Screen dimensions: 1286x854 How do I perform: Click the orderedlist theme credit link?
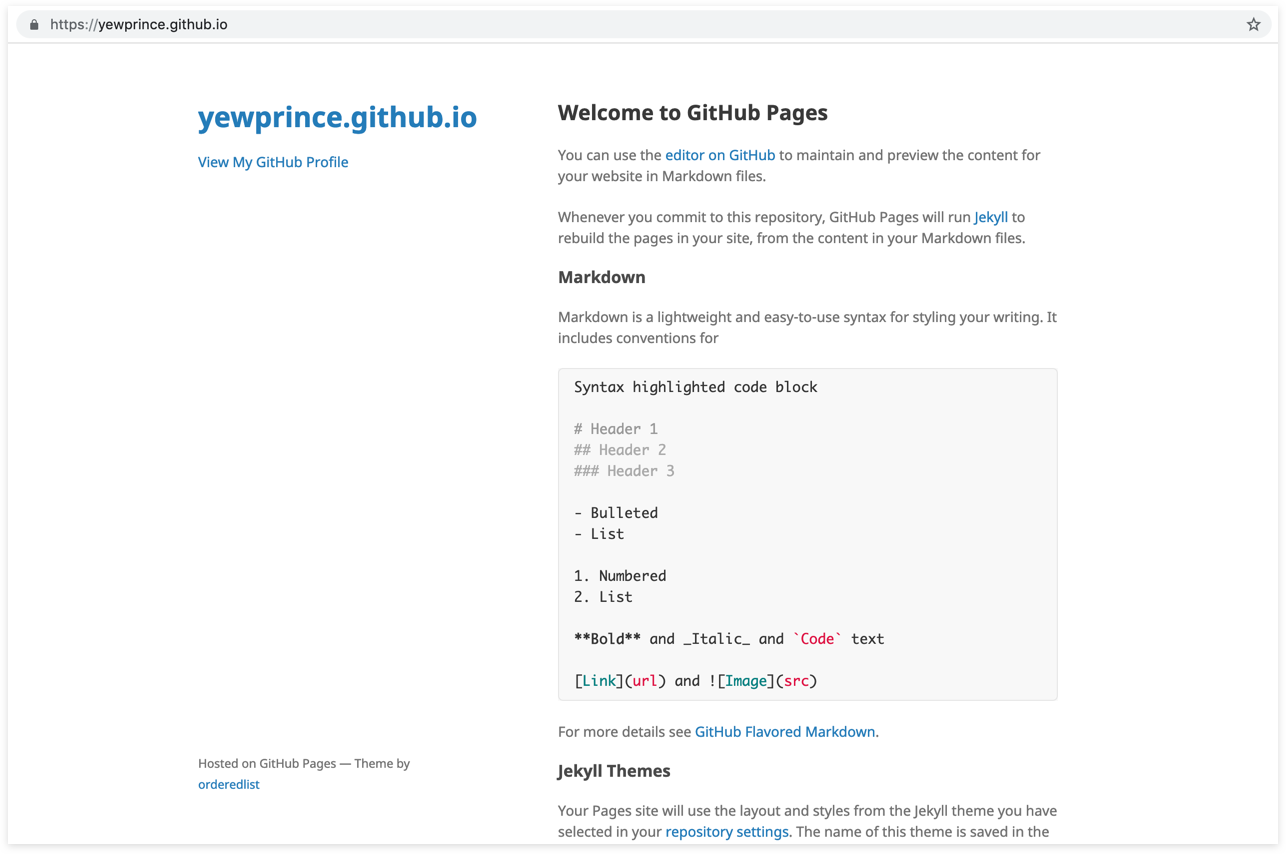(x=228, y=784)
